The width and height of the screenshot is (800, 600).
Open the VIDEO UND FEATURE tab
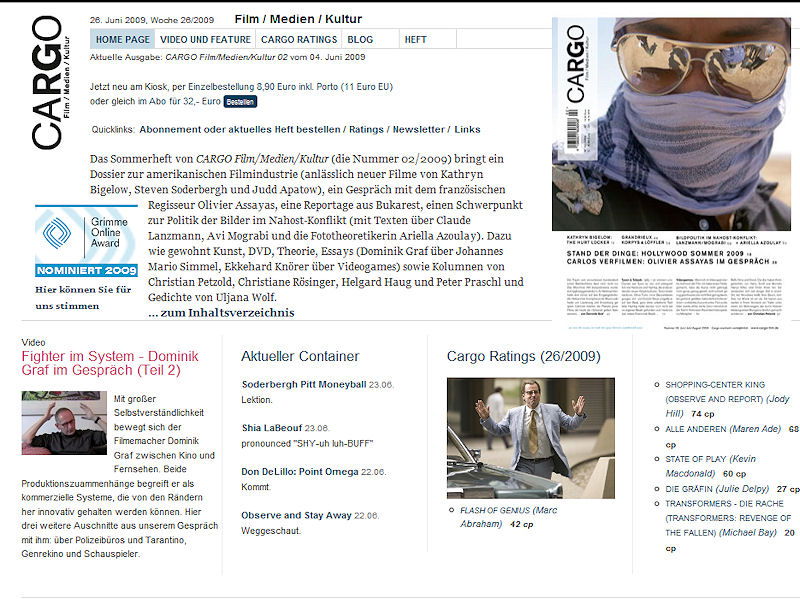pyautogui.click(x=205, y=39)
